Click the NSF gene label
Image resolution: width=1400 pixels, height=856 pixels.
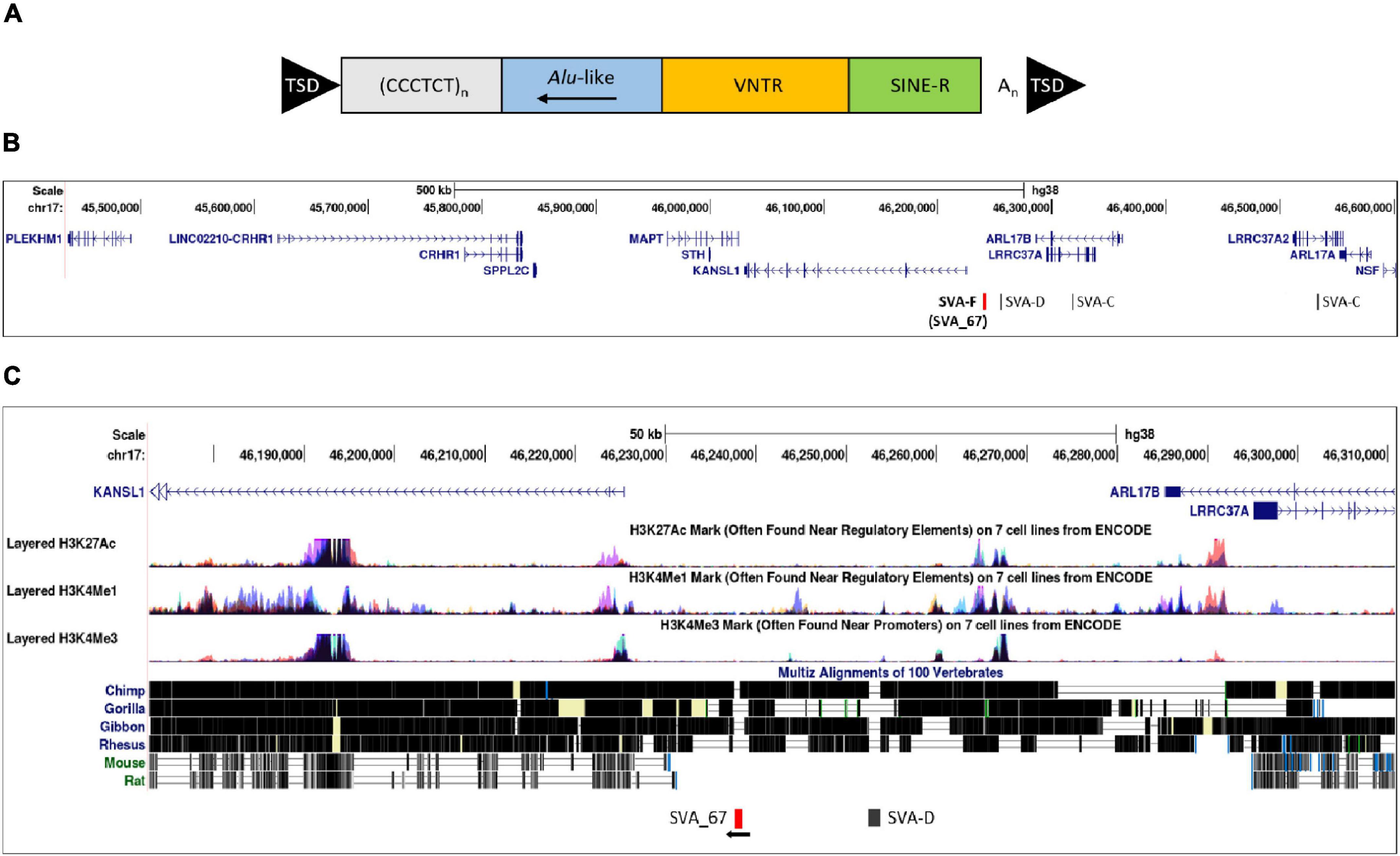pyautogui.click(x=1367, y=270)
